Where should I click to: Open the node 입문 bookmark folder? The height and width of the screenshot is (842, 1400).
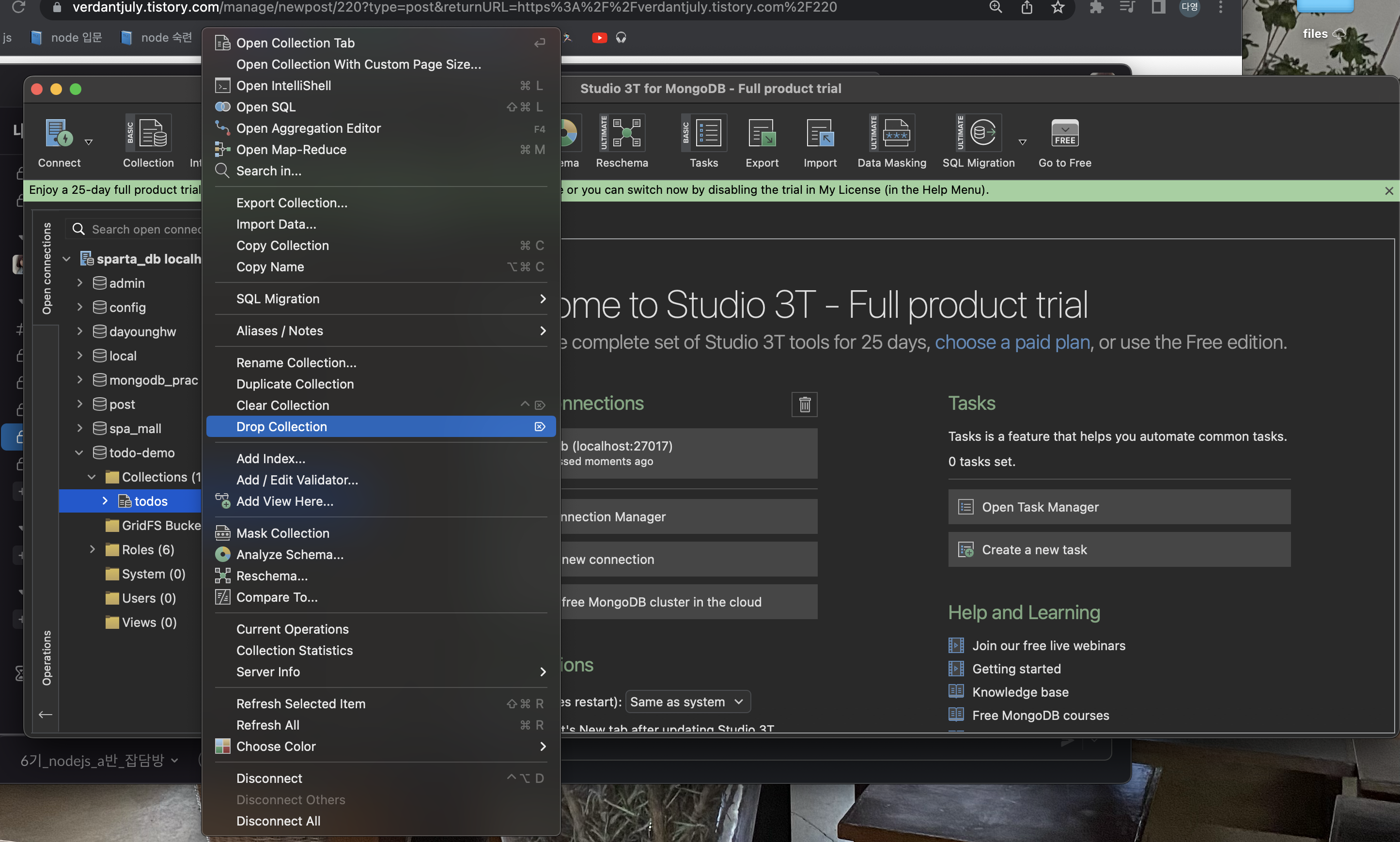pos(66,37)
